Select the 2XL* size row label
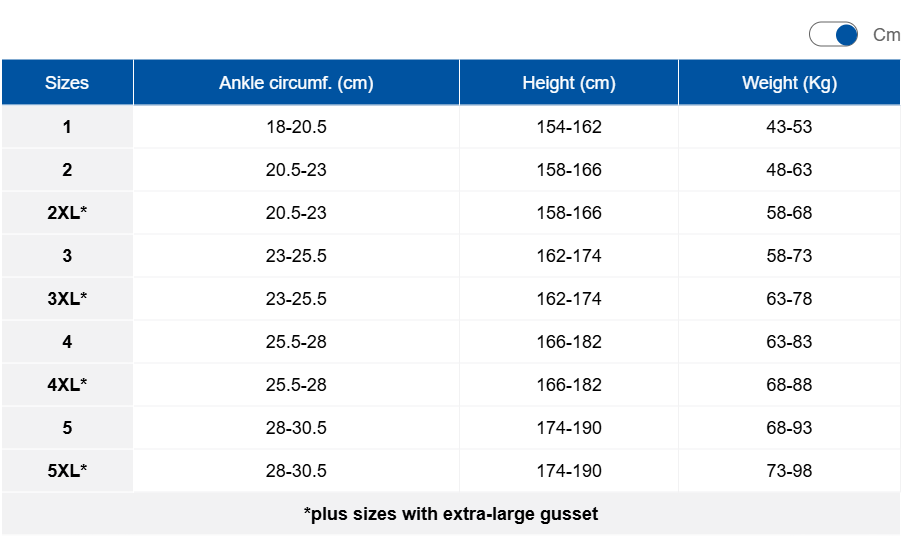This screenshot has width=916, height=542. coord(67,213)
